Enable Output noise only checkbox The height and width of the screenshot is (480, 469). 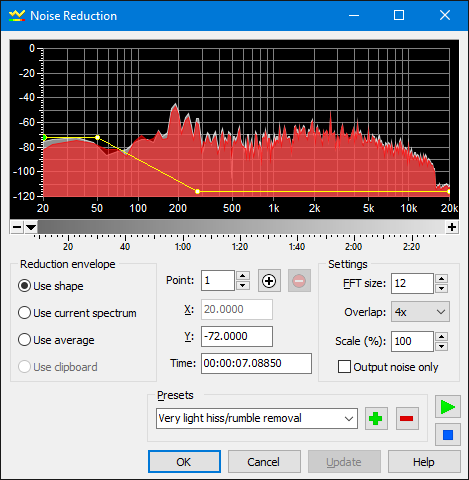click(x=344, y=367)
